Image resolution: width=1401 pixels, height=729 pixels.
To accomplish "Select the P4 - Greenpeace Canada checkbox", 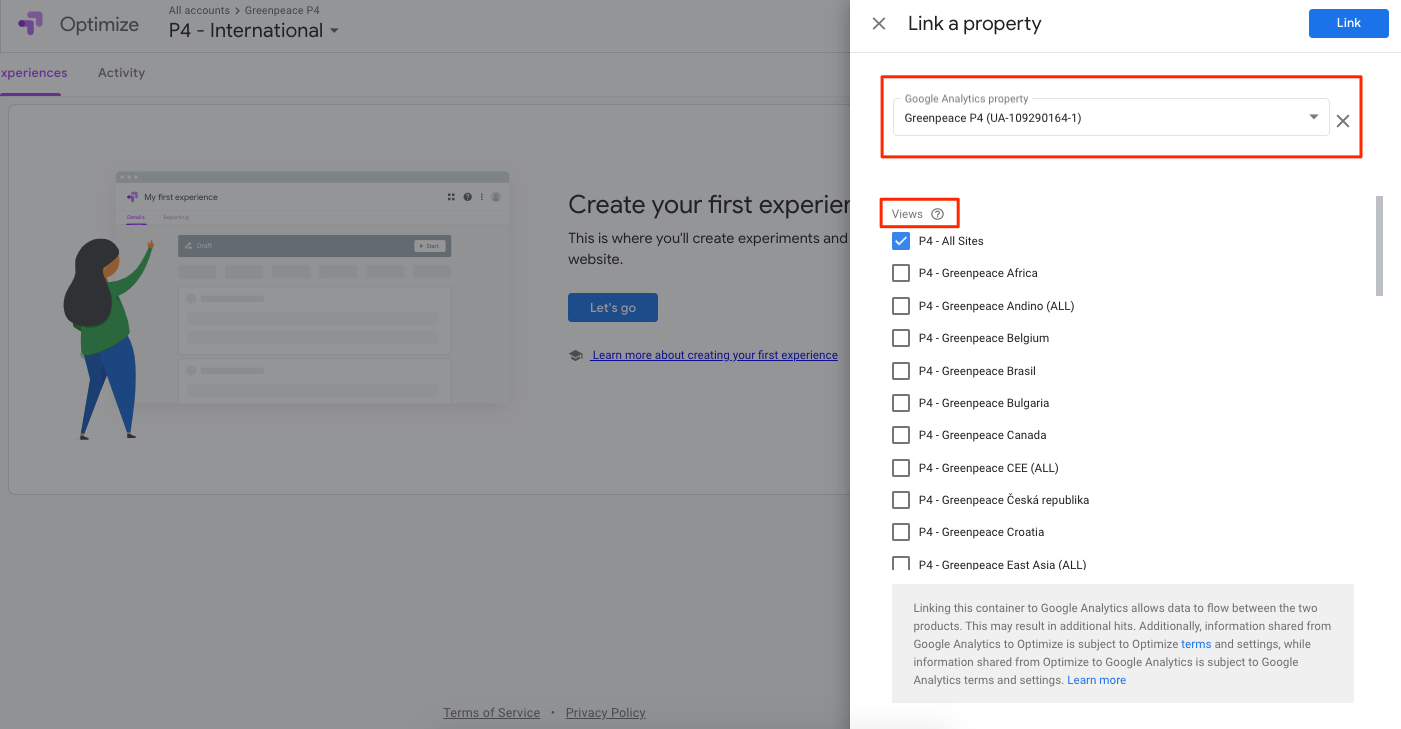I will pos(901,435).
